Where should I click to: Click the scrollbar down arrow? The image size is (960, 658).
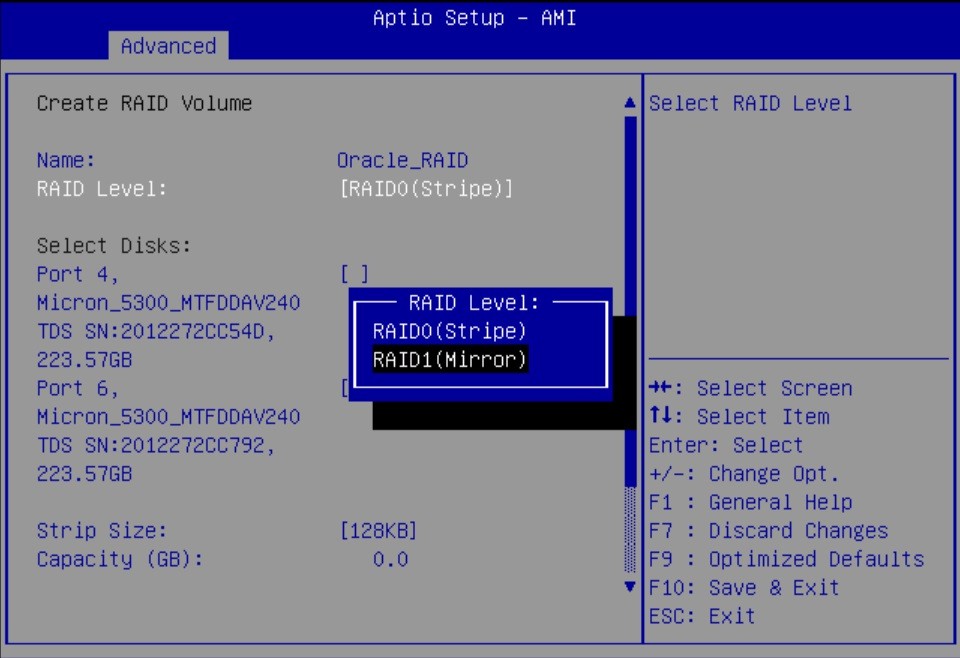click(630, 588)
